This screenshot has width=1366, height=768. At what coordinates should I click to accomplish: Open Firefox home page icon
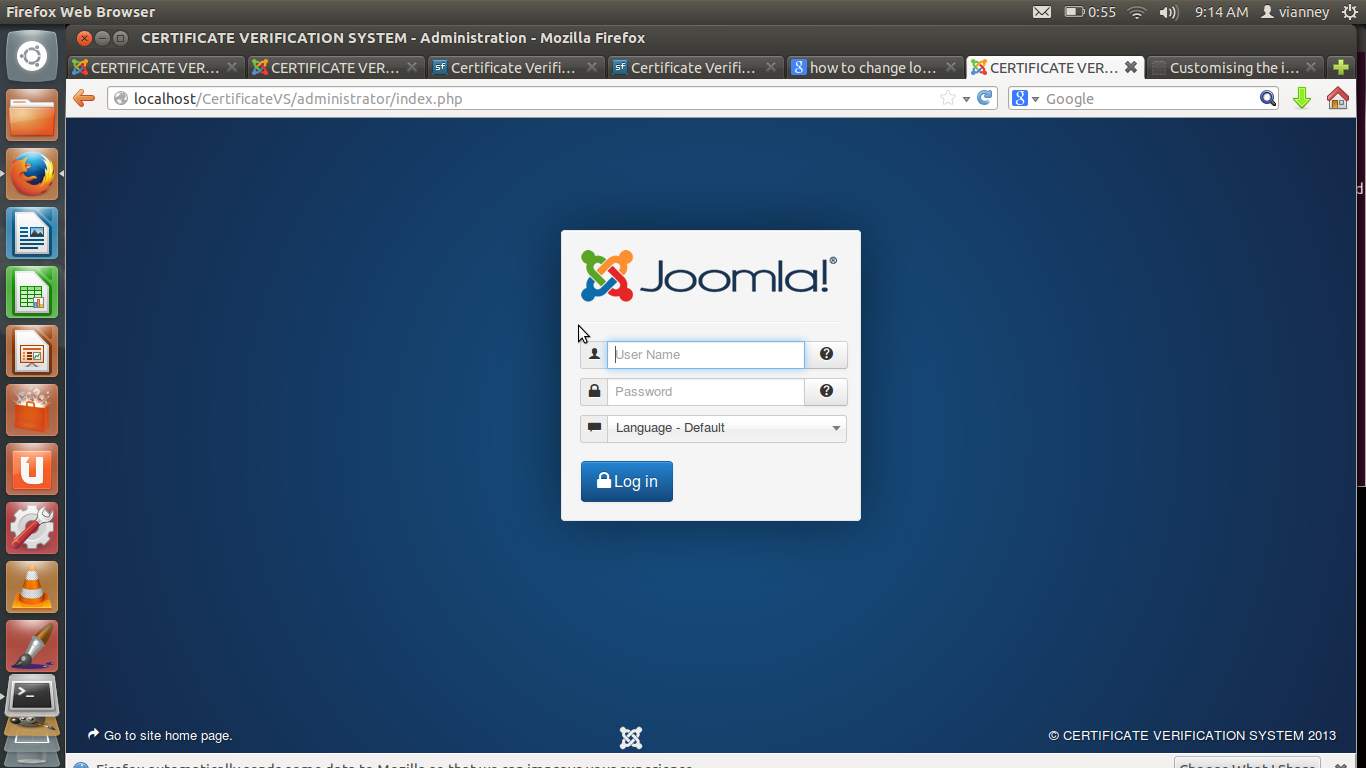point(1338,98)
